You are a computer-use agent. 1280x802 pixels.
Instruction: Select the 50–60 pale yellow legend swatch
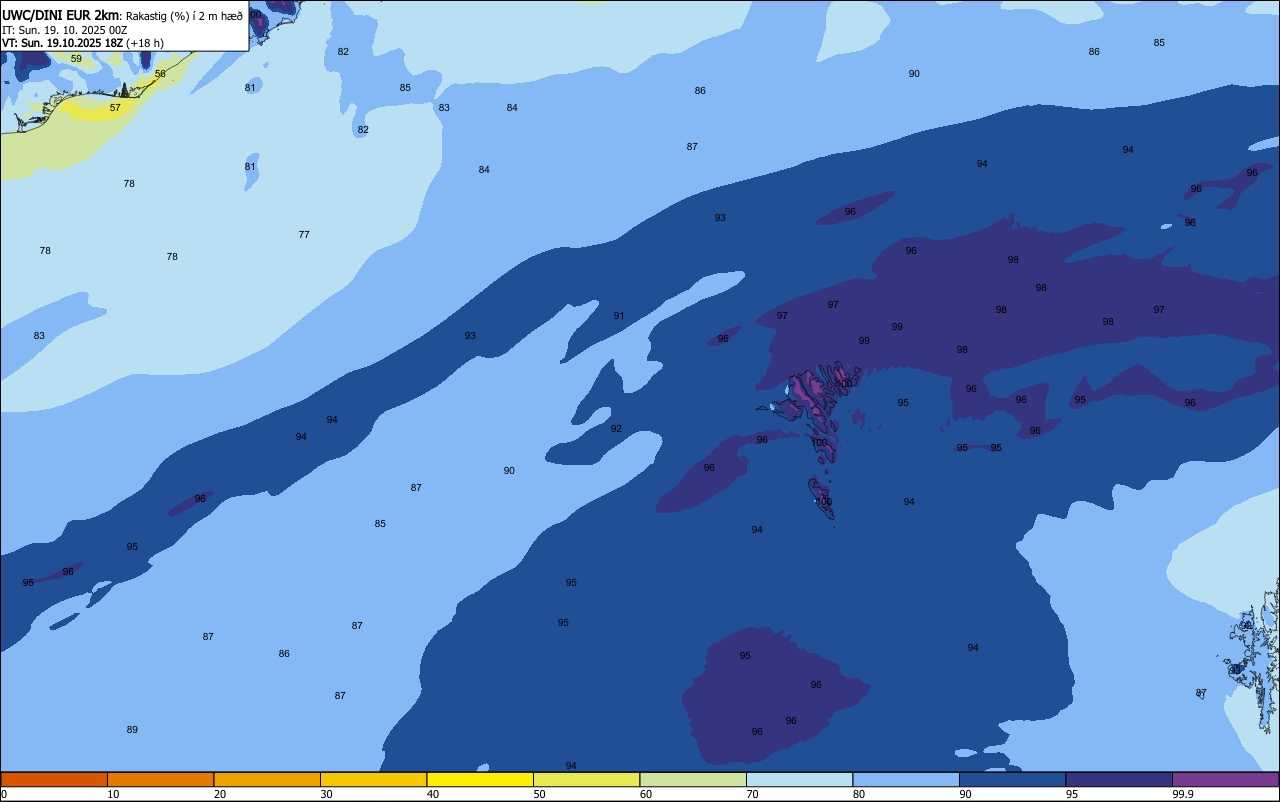click(586, 779)
